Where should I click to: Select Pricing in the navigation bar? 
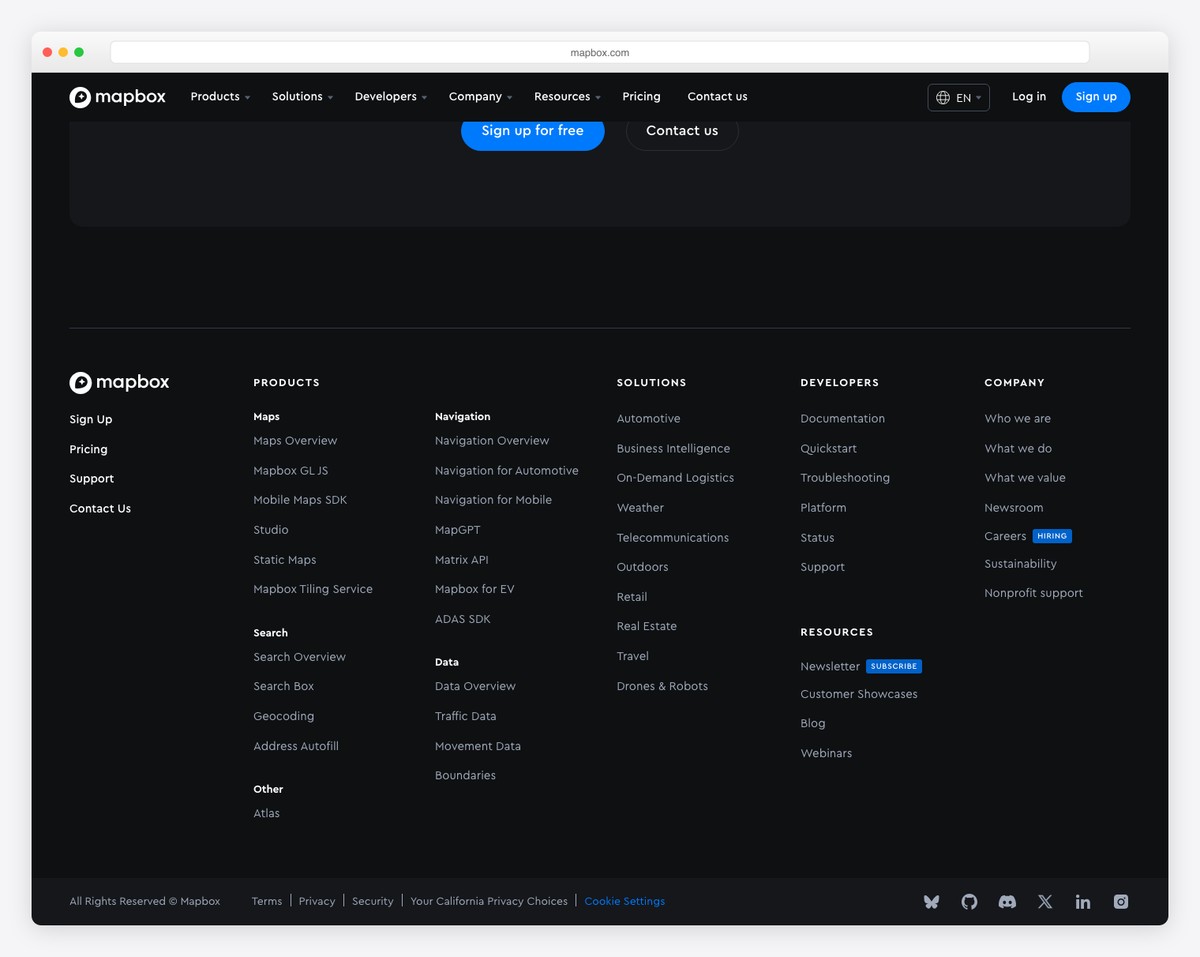click(x=641, y=96)
